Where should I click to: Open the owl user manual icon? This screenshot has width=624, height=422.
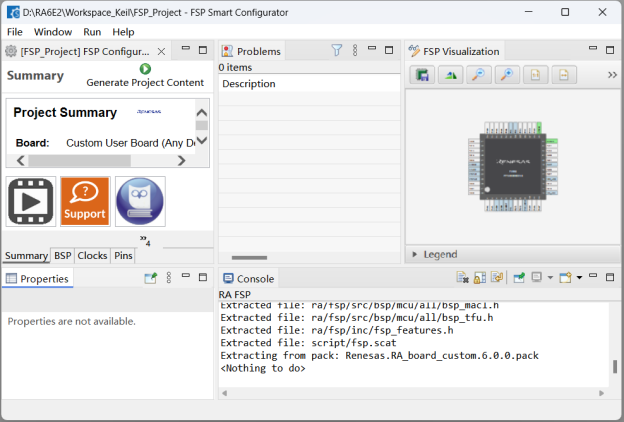click(x=140, y=201)
